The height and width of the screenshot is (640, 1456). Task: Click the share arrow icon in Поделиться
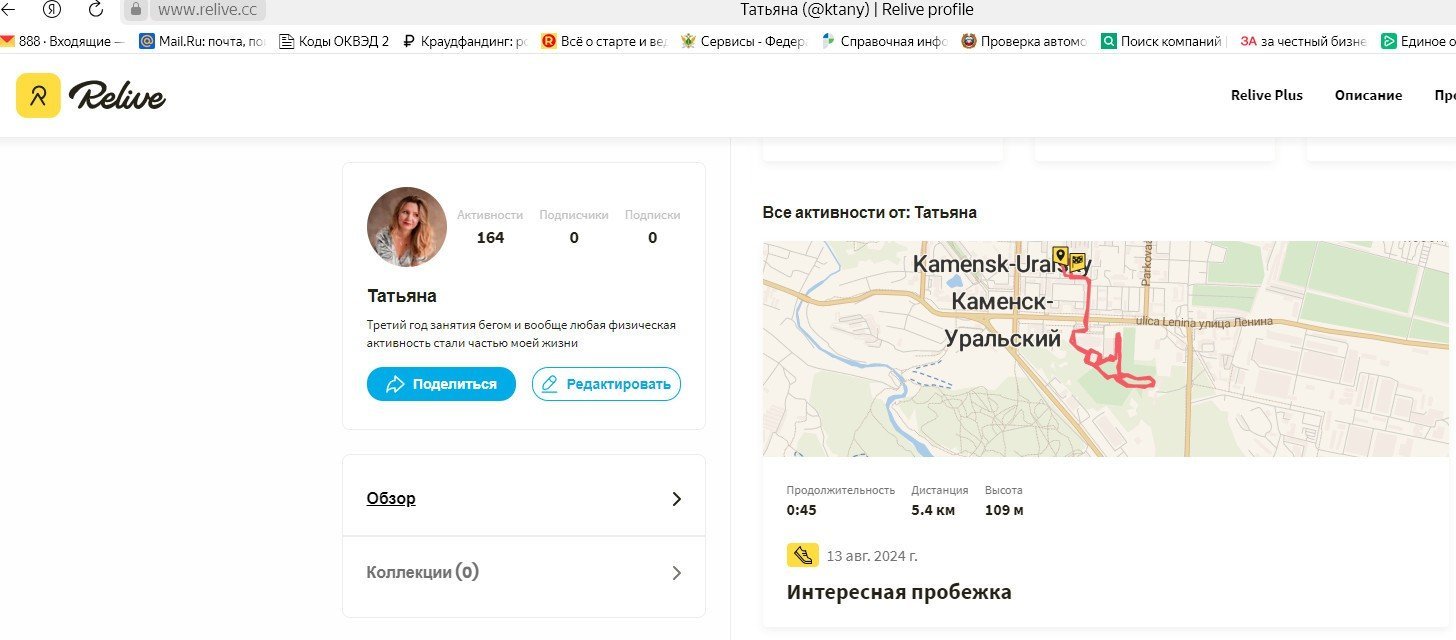point(395,384)
